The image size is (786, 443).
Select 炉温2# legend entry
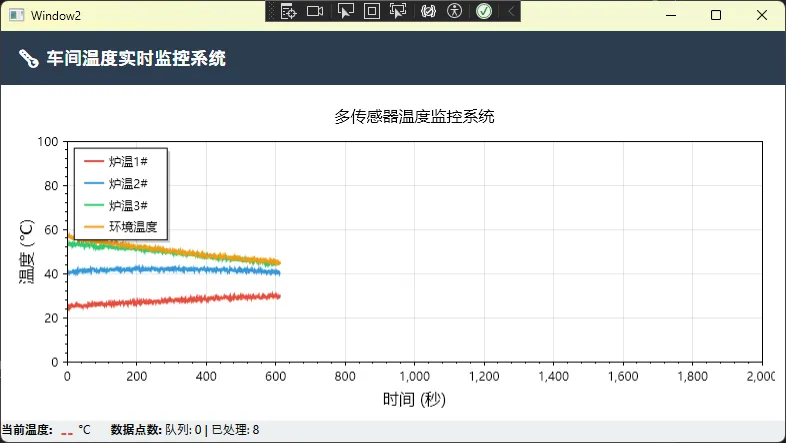[x=128, y=183]
